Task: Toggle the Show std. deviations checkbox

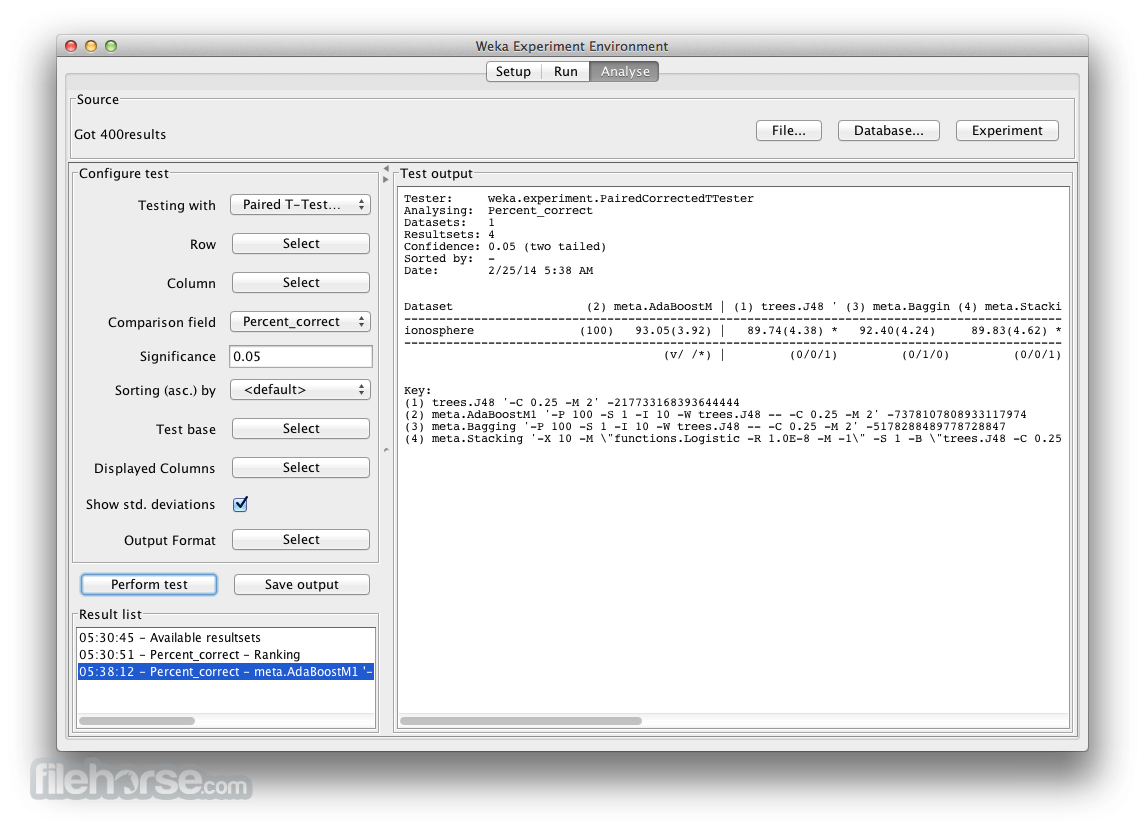Action: click(x=240, y=504)
